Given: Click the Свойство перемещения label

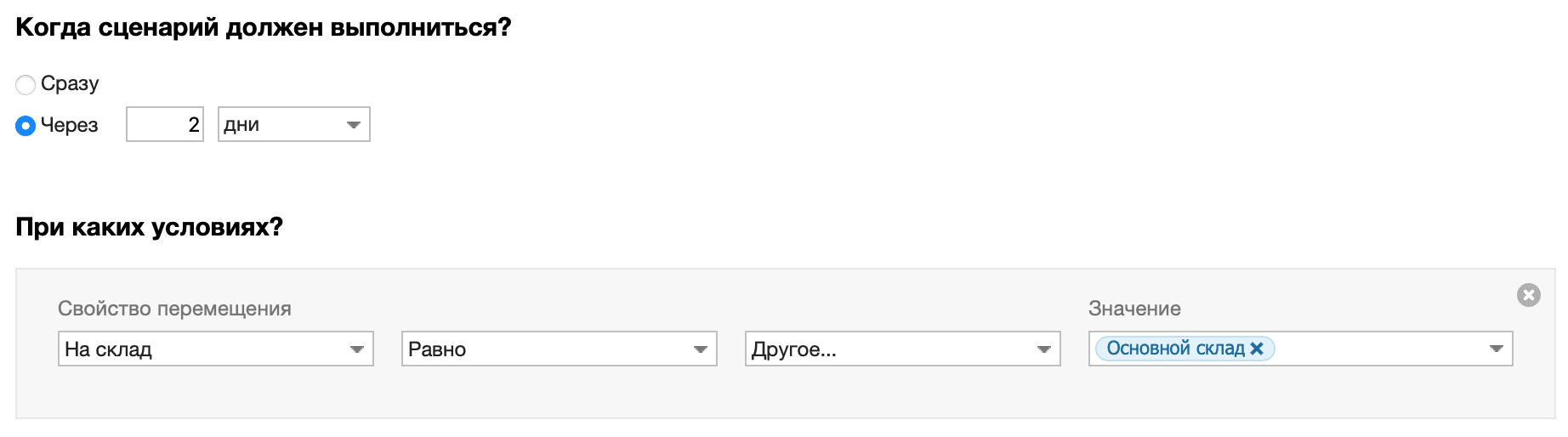Looking at the screenshot, I should [x=174, y=309].
